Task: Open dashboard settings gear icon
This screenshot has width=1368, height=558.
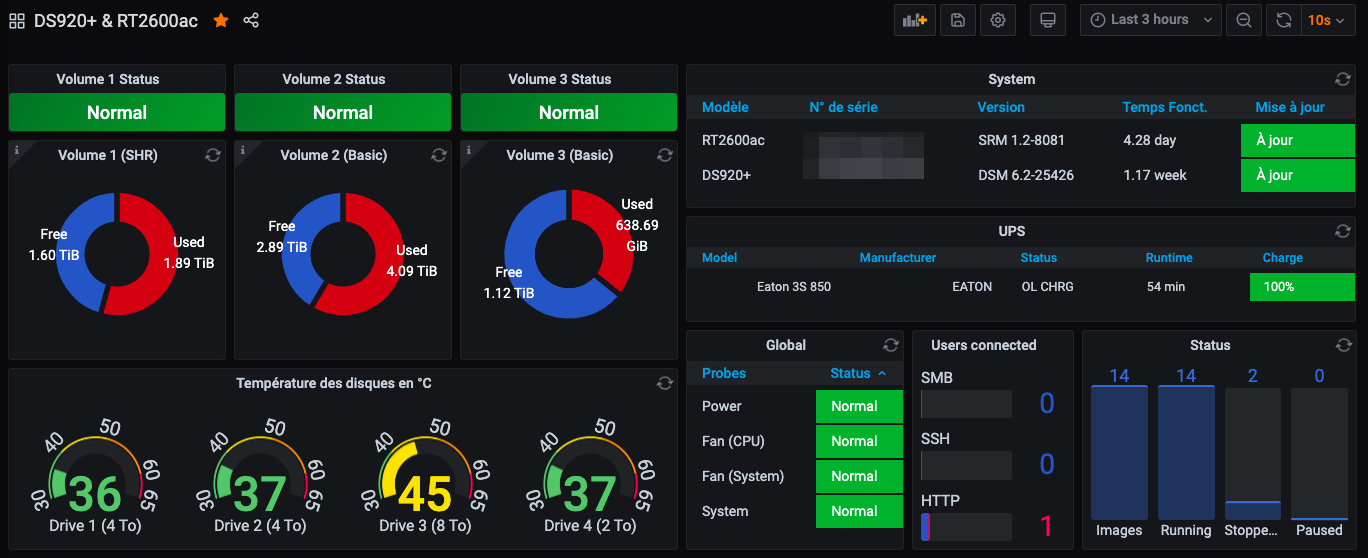Action: point(997,20)
